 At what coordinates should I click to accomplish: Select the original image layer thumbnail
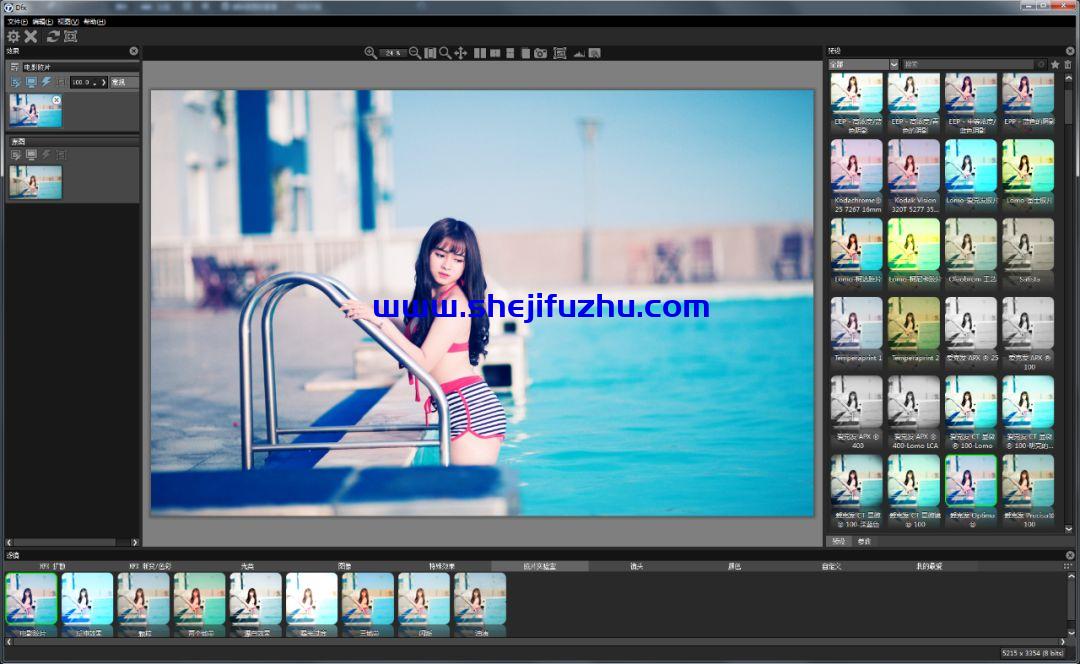click(x=35, y=182)
